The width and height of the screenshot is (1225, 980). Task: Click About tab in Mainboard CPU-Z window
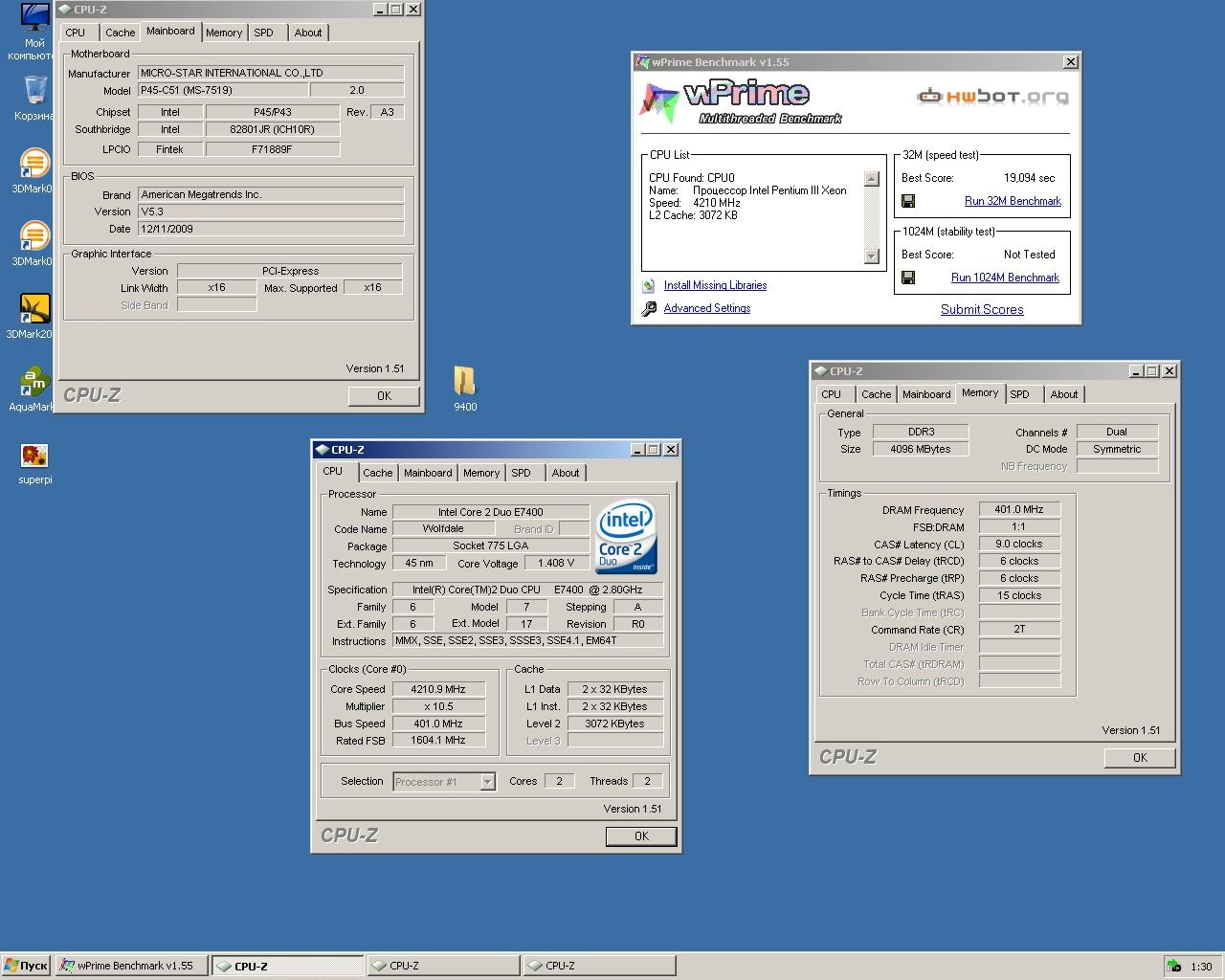click(308, 33)
